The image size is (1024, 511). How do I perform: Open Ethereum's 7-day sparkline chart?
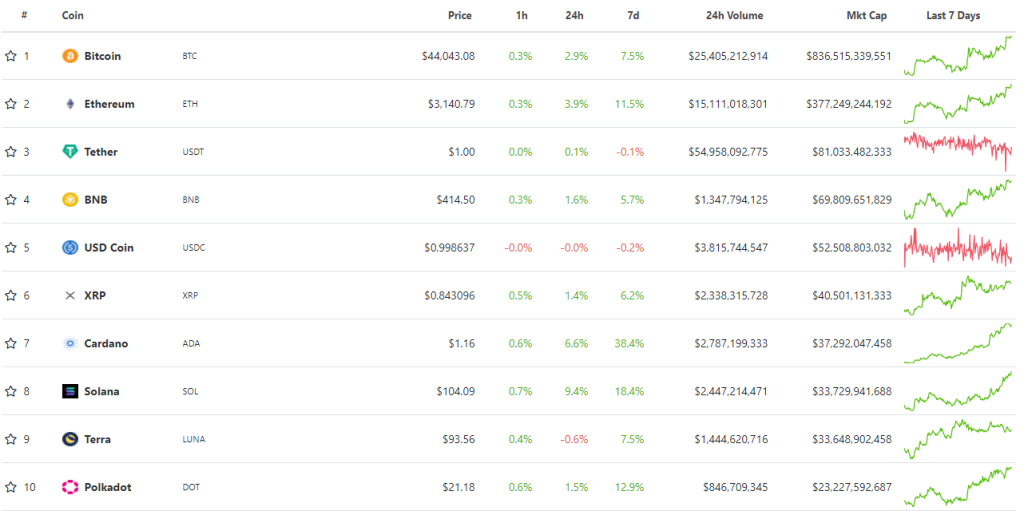[958, 103]
